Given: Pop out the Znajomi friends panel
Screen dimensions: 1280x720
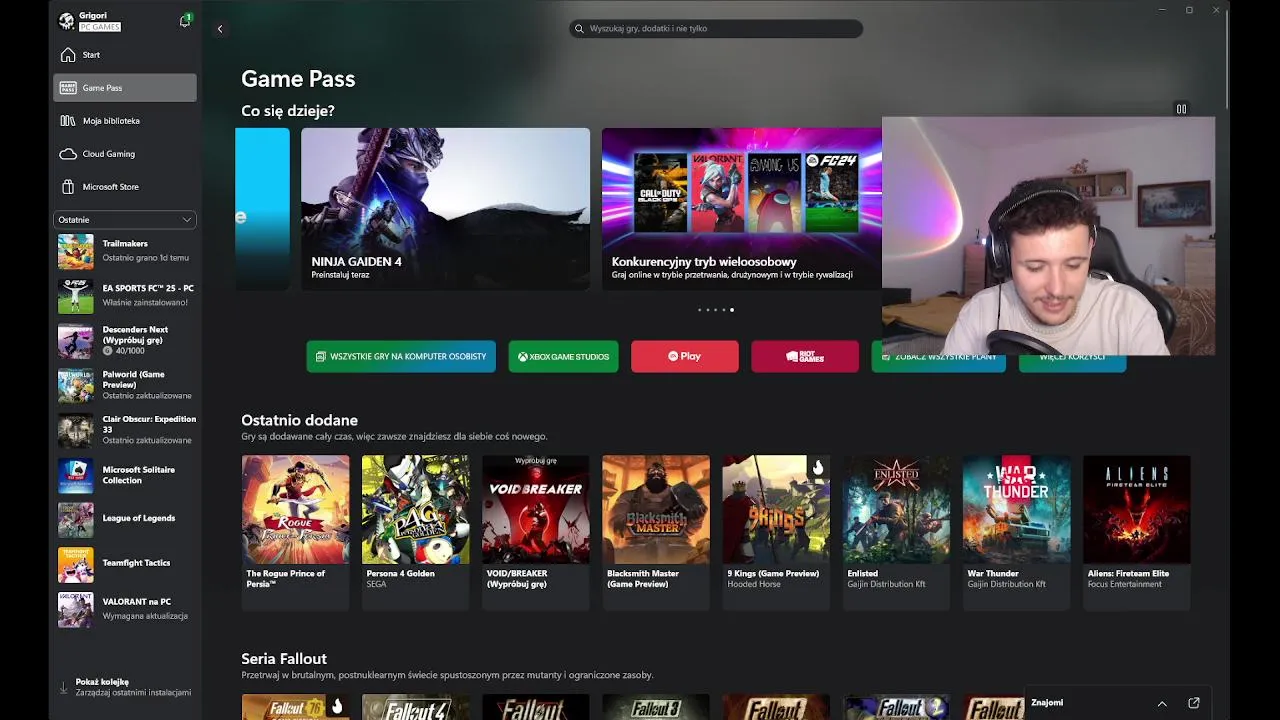Looking at the screenshot, I should click(x=1193, y=703).
